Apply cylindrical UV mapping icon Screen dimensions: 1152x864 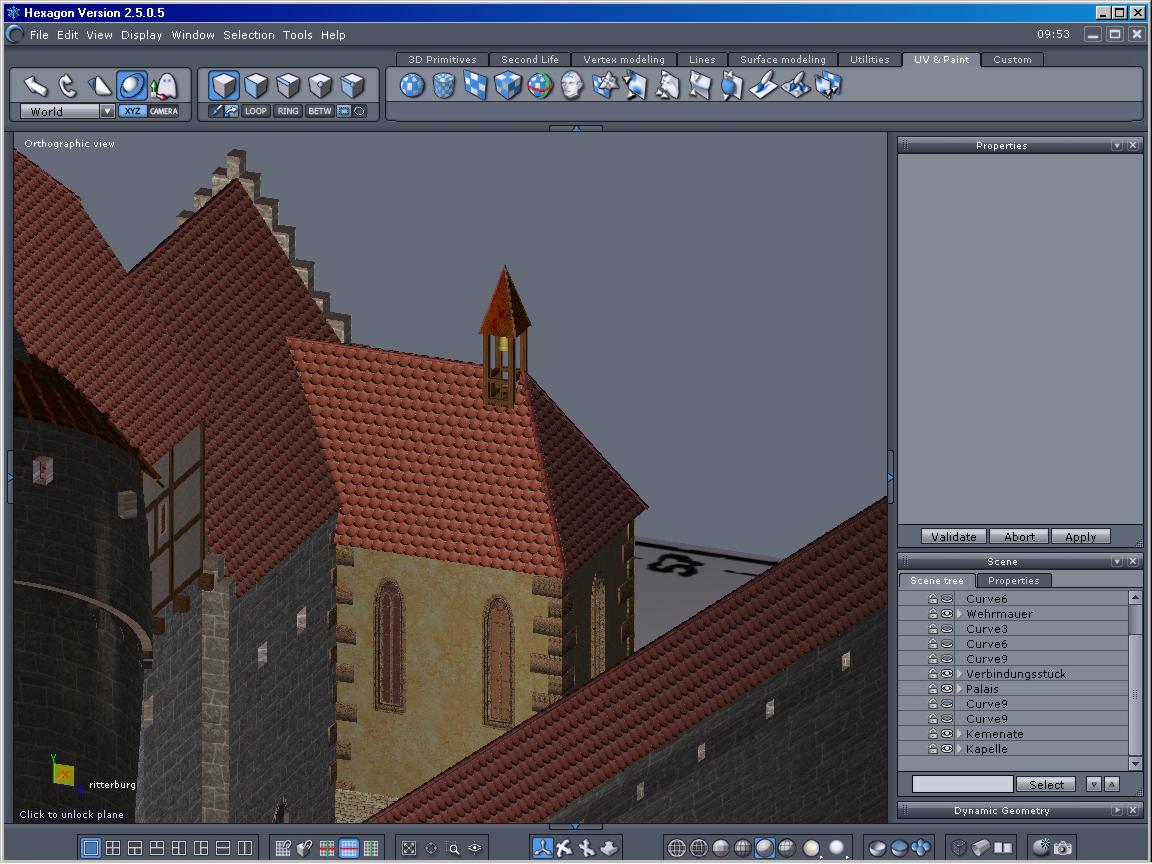pyautogui.click(x=444, y=86)
